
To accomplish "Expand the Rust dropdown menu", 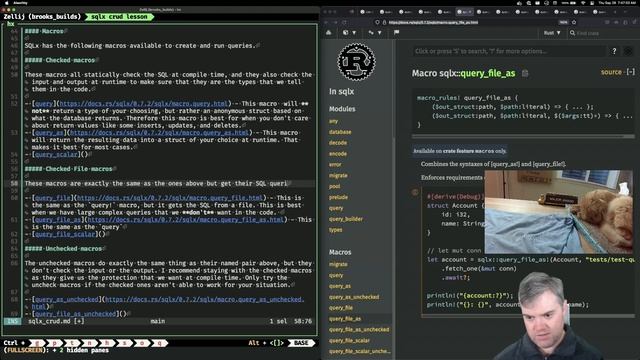I will [x=552, y=33].
